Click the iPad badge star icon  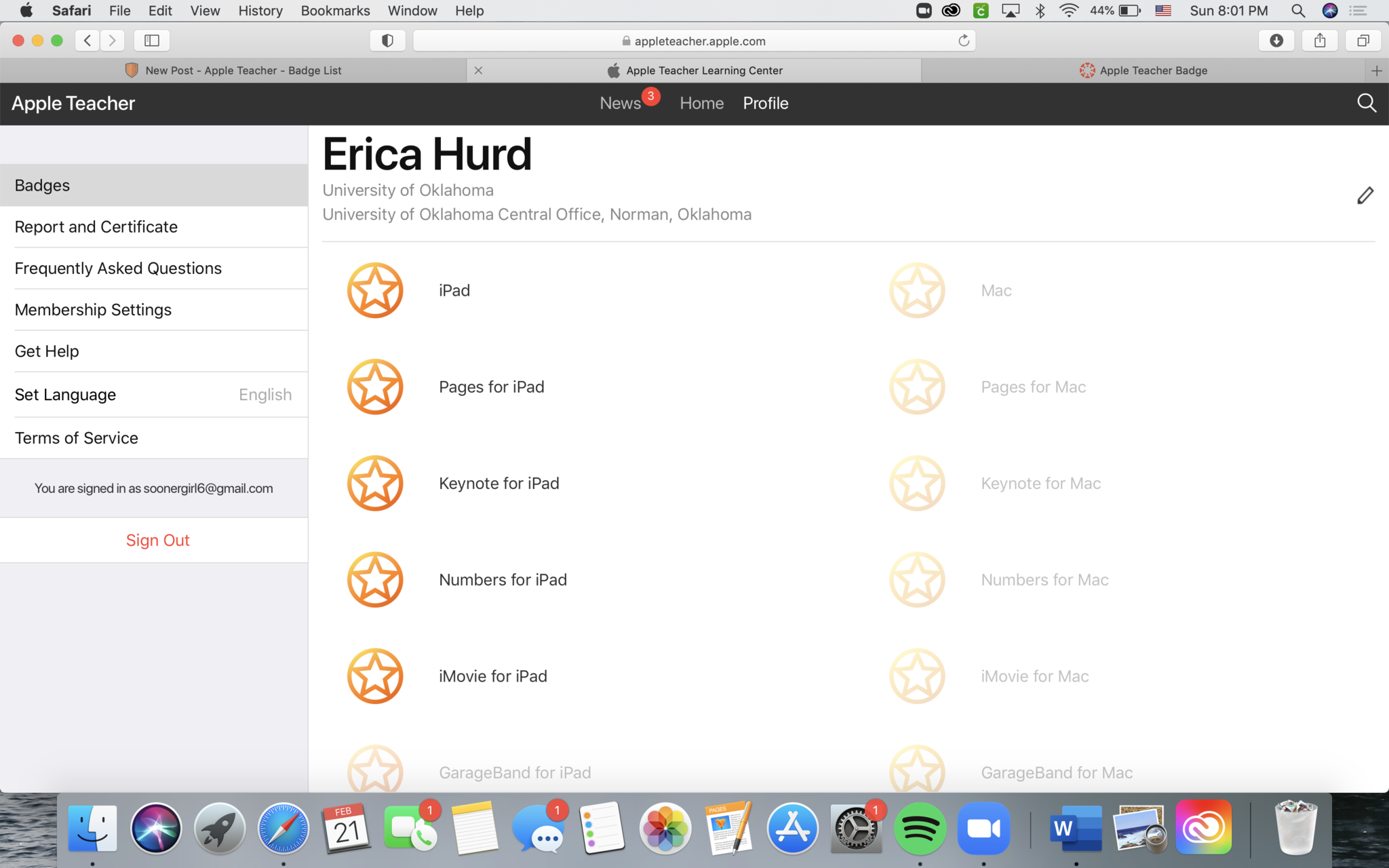click(x=375, y=290)
